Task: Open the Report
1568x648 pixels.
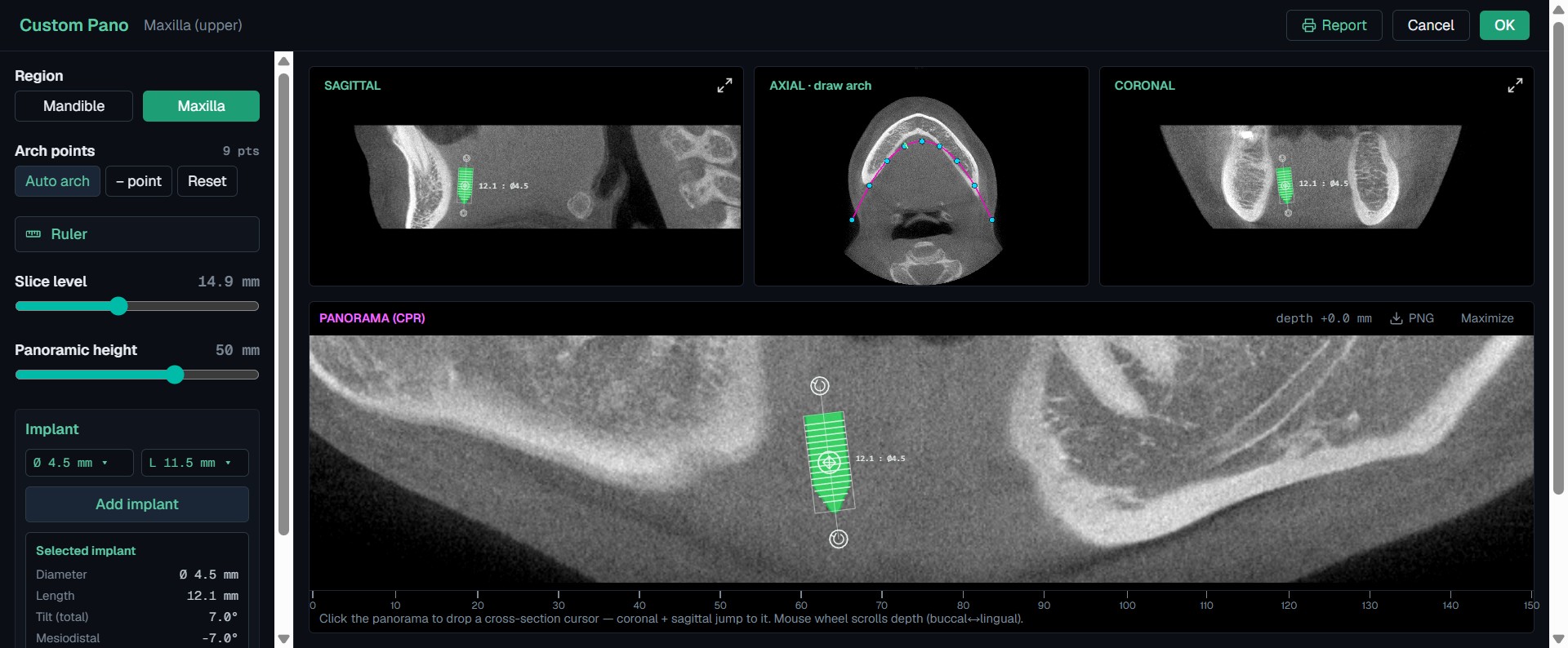Action: point(1334,25)
